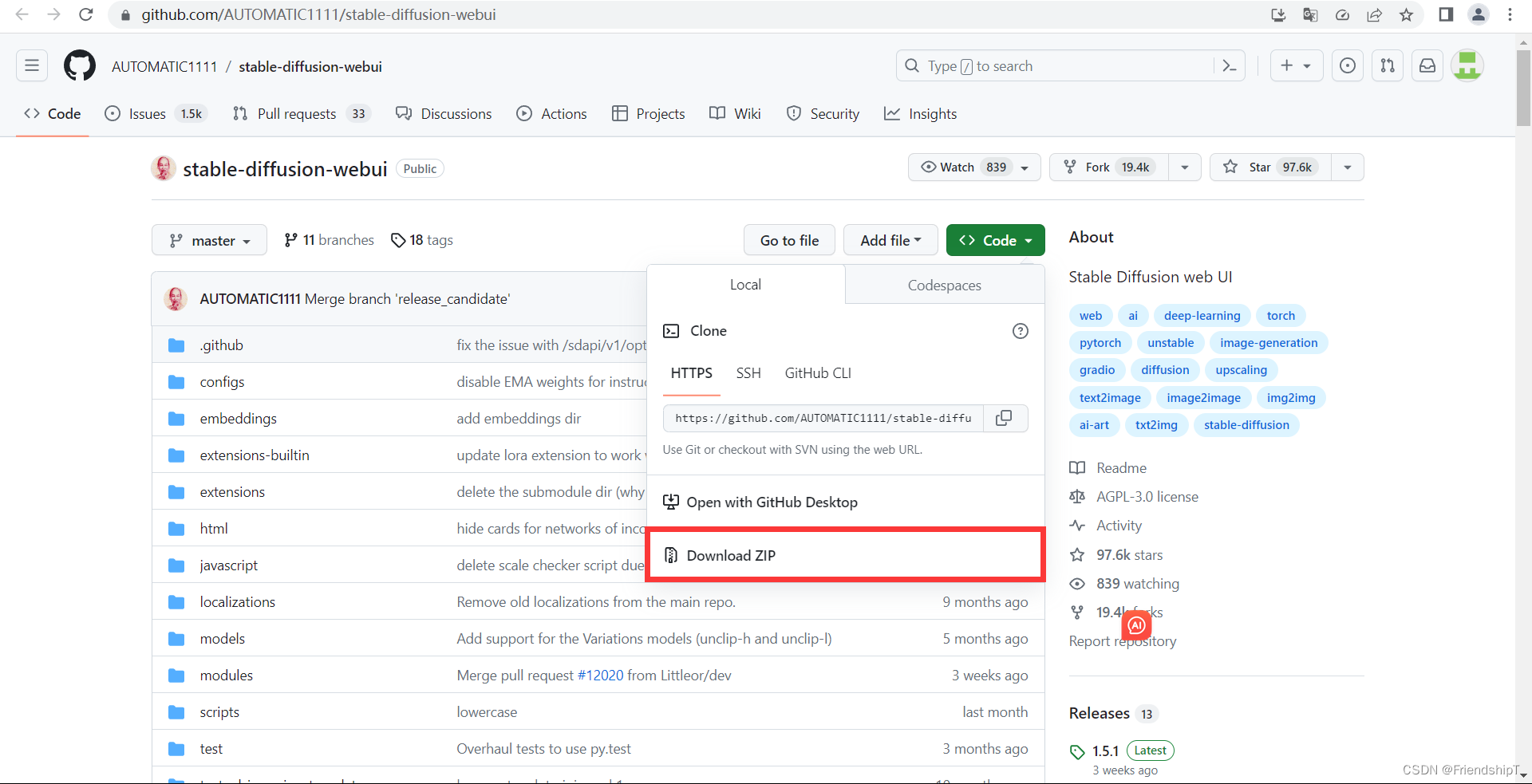1532x784 pixels.
Task: Open the Activity link
Action: 1106,525
